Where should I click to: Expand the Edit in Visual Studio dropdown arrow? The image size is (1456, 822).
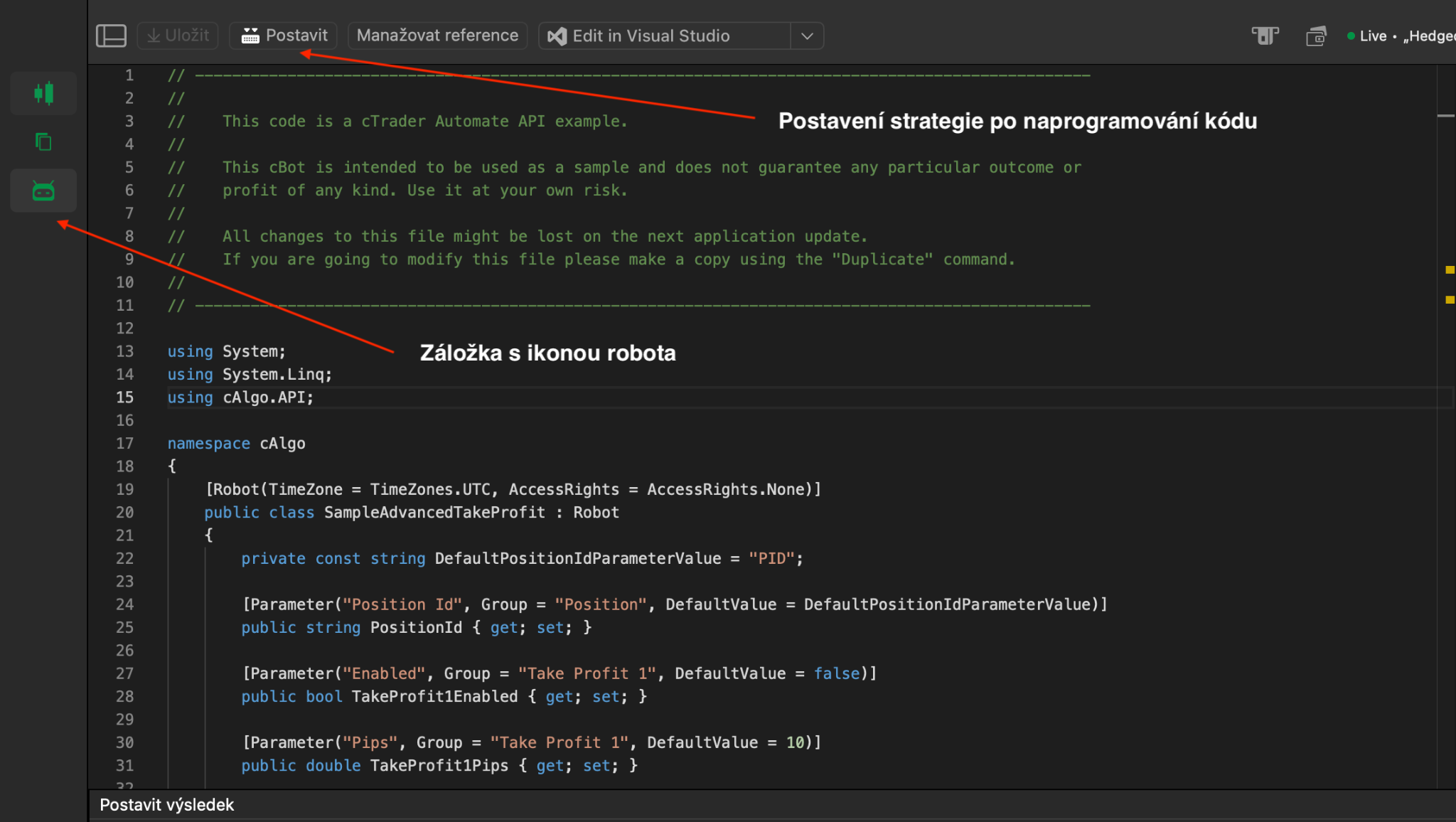pos(807,36)
